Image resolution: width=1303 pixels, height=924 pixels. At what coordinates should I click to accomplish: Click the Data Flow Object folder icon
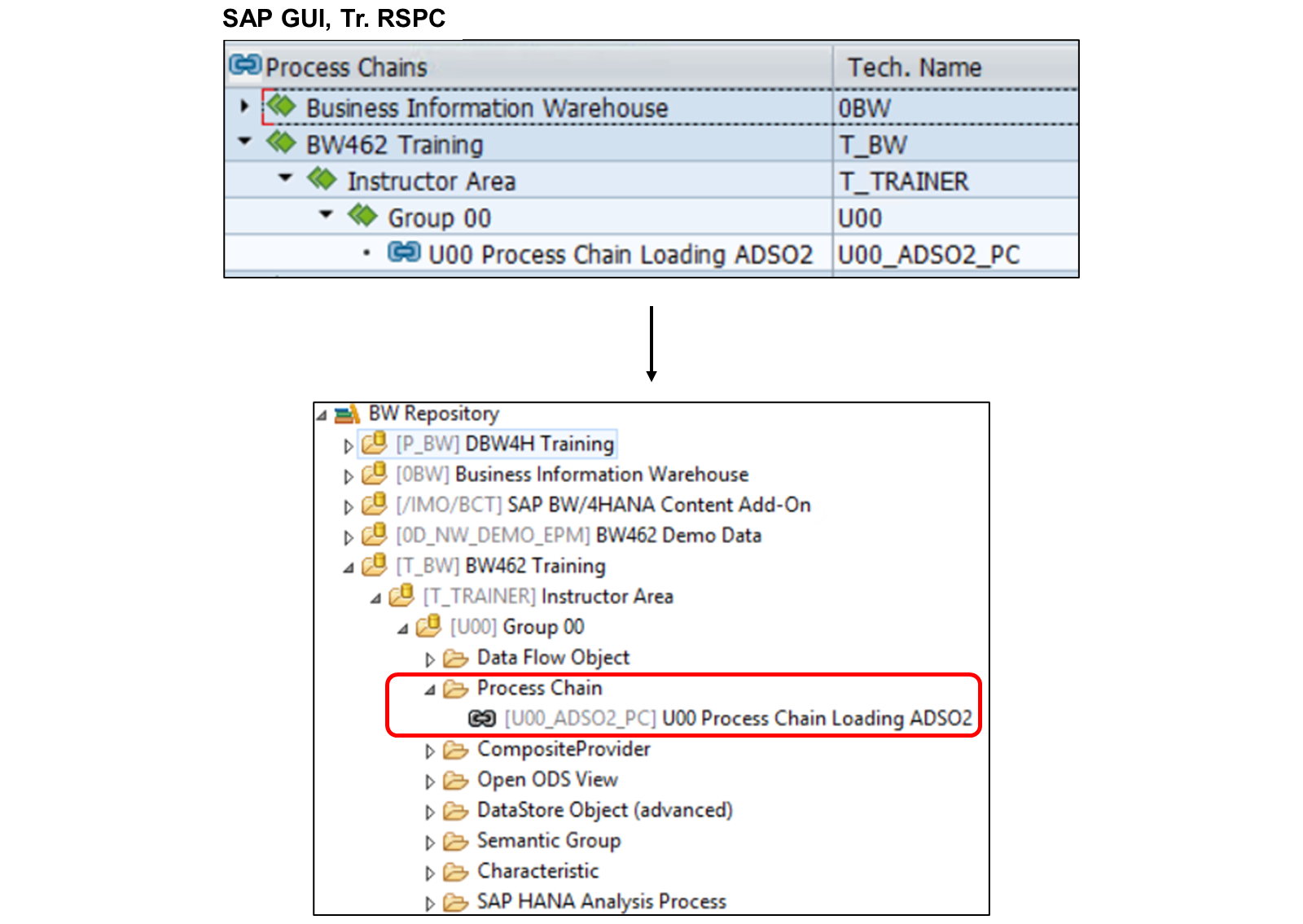click(456, 658)
